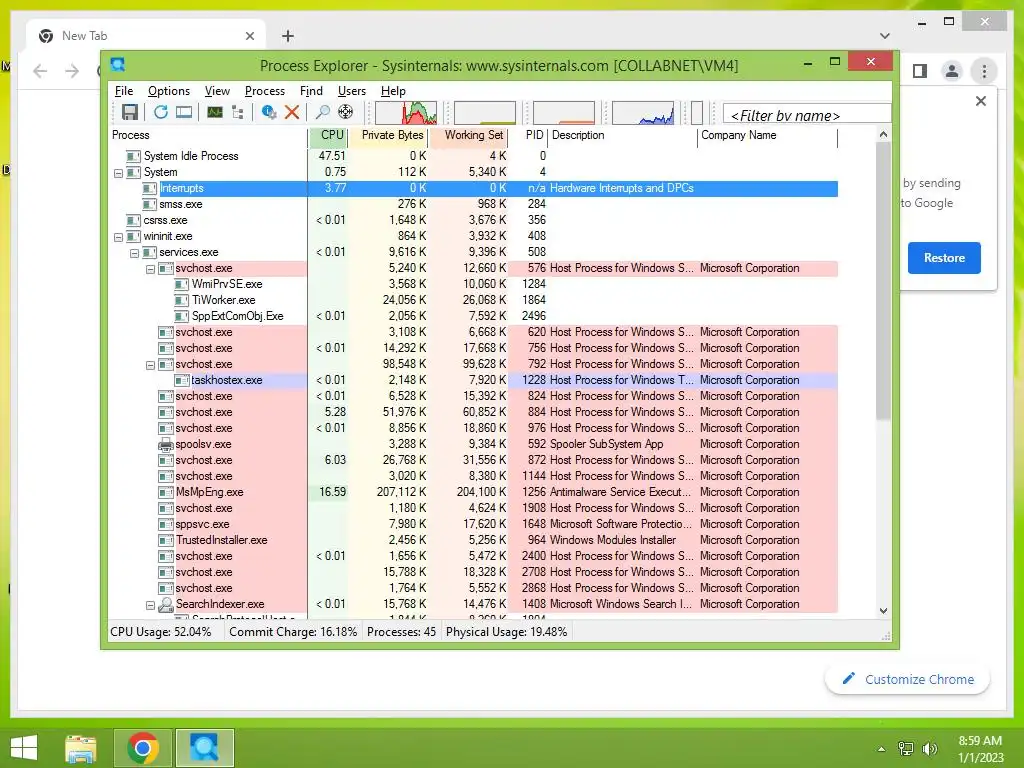Screen dimensions: 1024x768
Task: Toggle the process tree view icon
Action: click(238, 112)
